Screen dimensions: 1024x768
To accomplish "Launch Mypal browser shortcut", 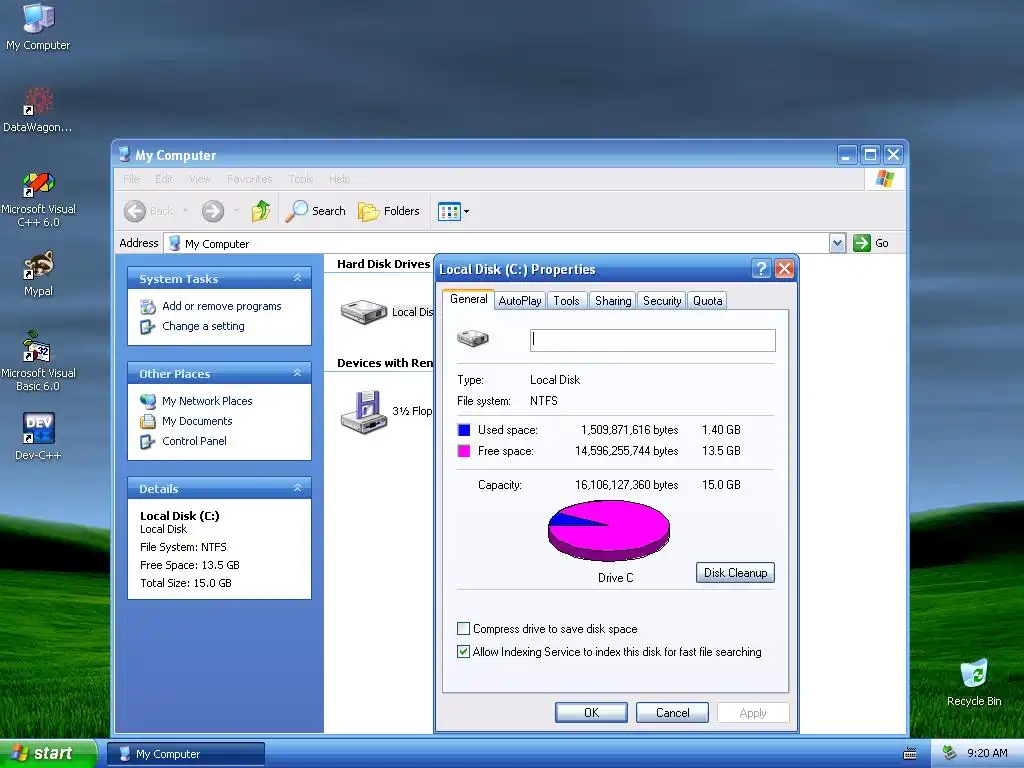I will (38, 274).
